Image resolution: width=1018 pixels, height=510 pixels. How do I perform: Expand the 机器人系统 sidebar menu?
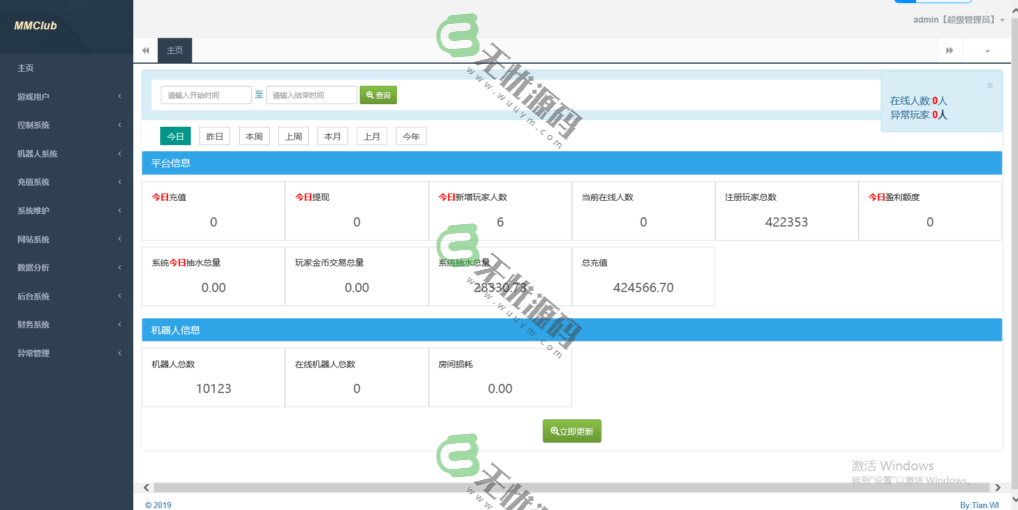click(66, 154)
